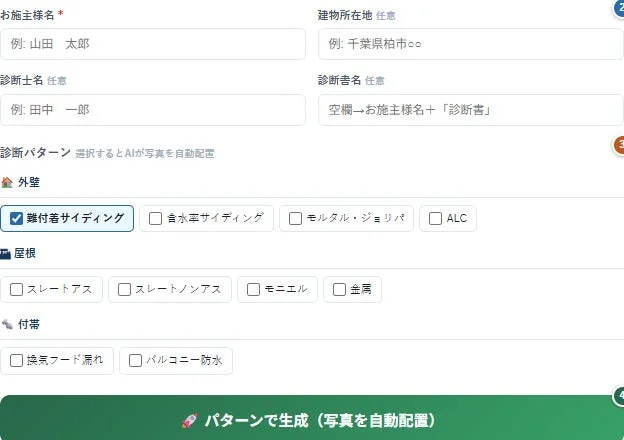This screenshot has width=624, height=440.
Task: Click the roof icon beside 屋根
Action: coord(5,253)
